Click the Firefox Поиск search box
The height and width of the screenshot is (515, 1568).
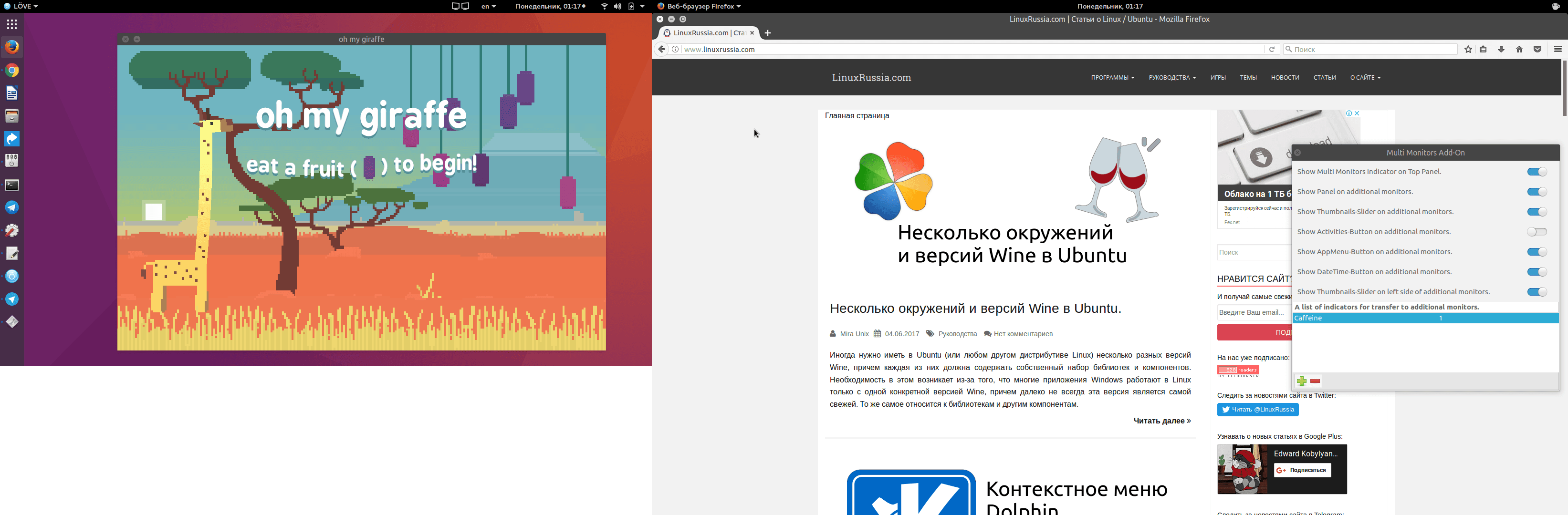pos(1370,49)
